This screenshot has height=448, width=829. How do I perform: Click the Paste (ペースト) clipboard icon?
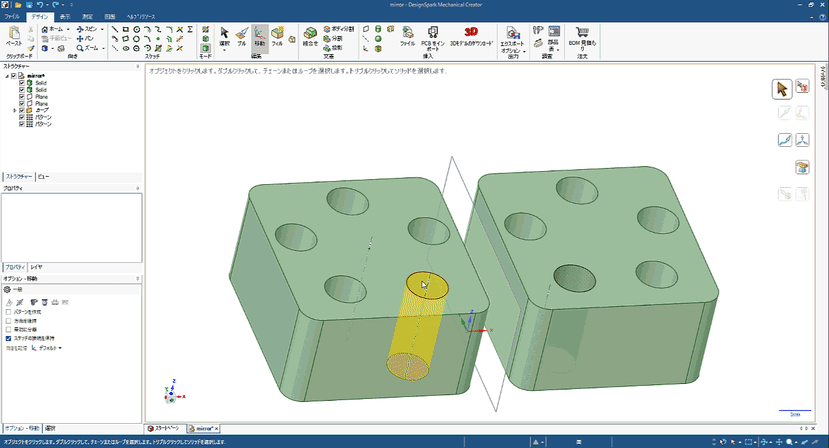[x=14, y=36]
